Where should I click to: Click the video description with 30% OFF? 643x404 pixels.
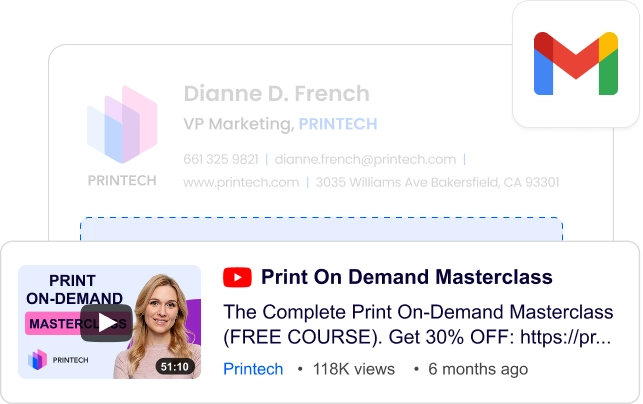coord(418,324)
